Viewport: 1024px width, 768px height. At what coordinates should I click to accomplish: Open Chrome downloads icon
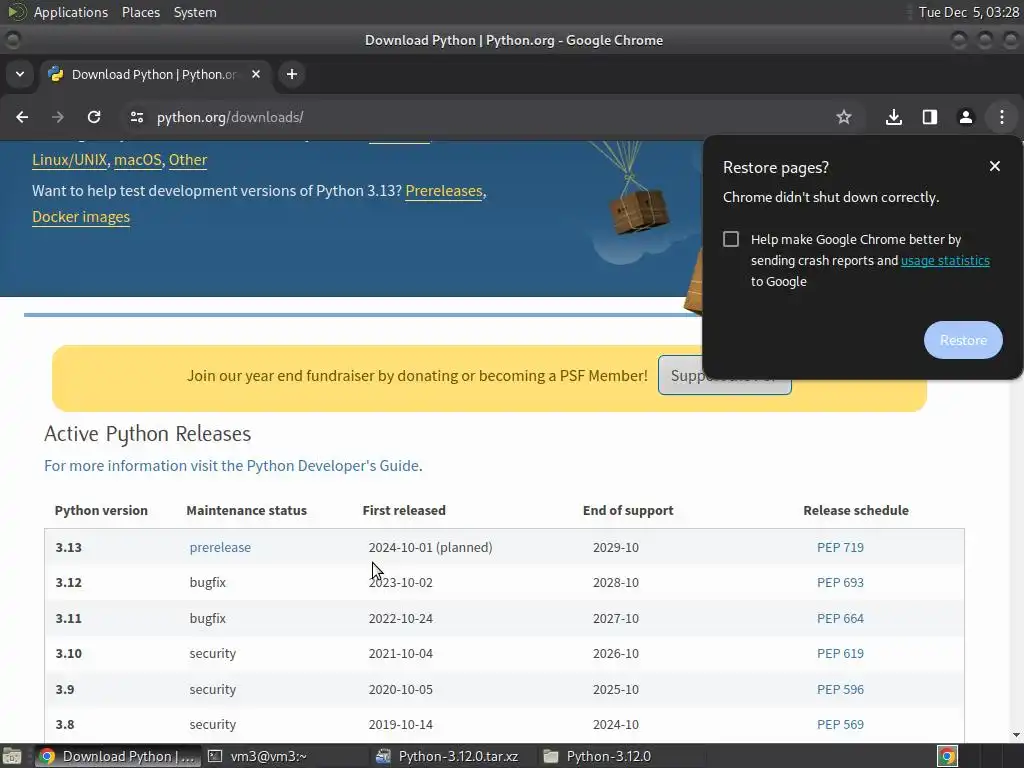[x=894, y=117]
